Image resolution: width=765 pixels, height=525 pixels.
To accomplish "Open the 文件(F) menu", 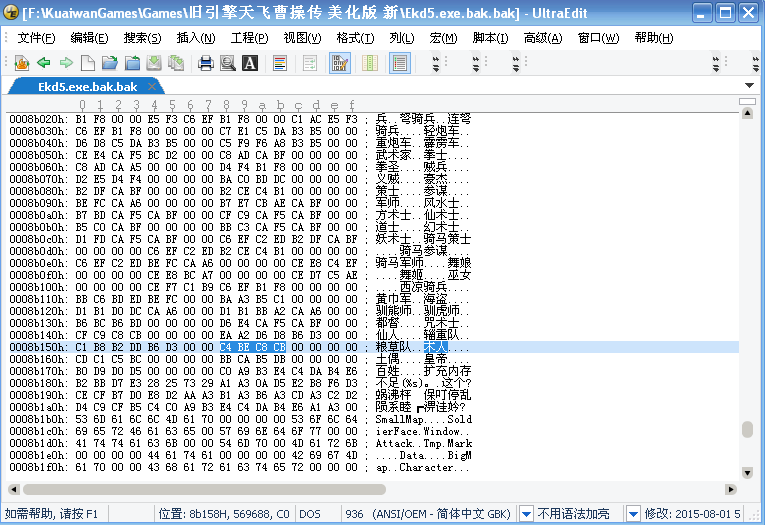I will click(x=36, y=38).
